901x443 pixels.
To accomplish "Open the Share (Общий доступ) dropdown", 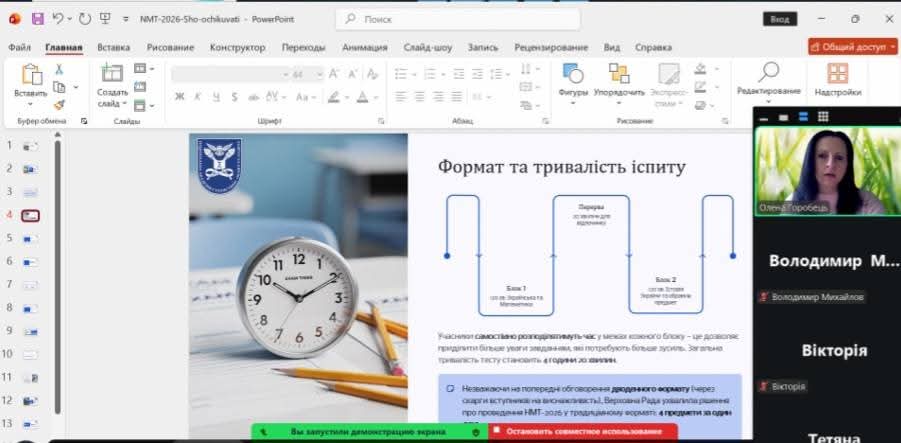I will pos(852,46).
